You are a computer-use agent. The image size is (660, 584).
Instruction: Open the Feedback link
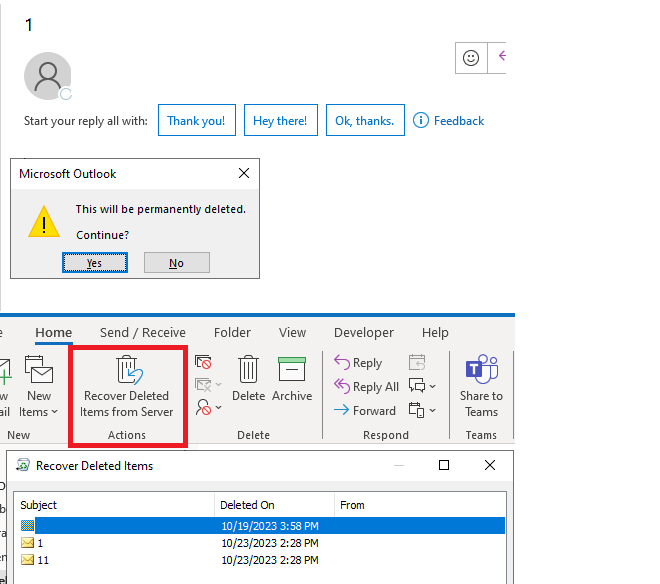[459, 121]
